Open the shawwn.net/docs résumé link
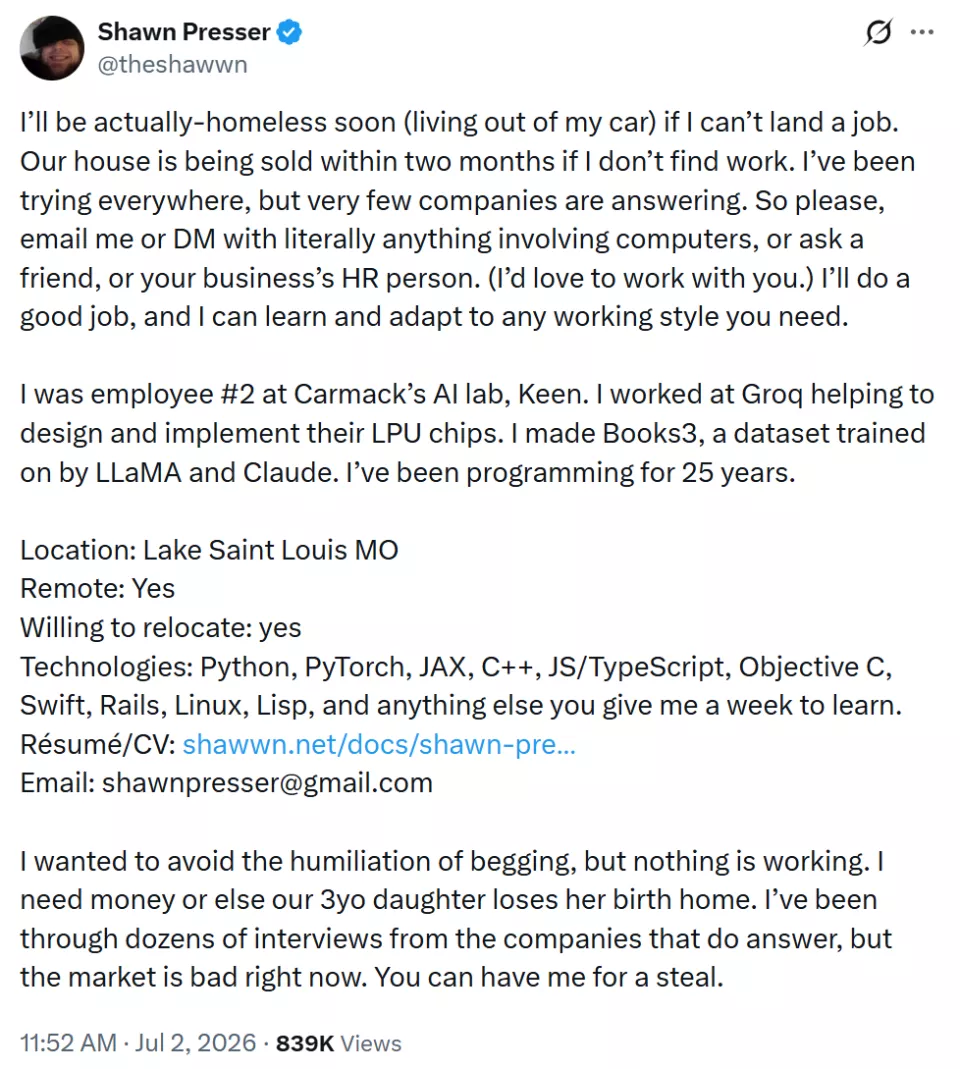Viewport: 960px width, 1069px height. [379, 744]
